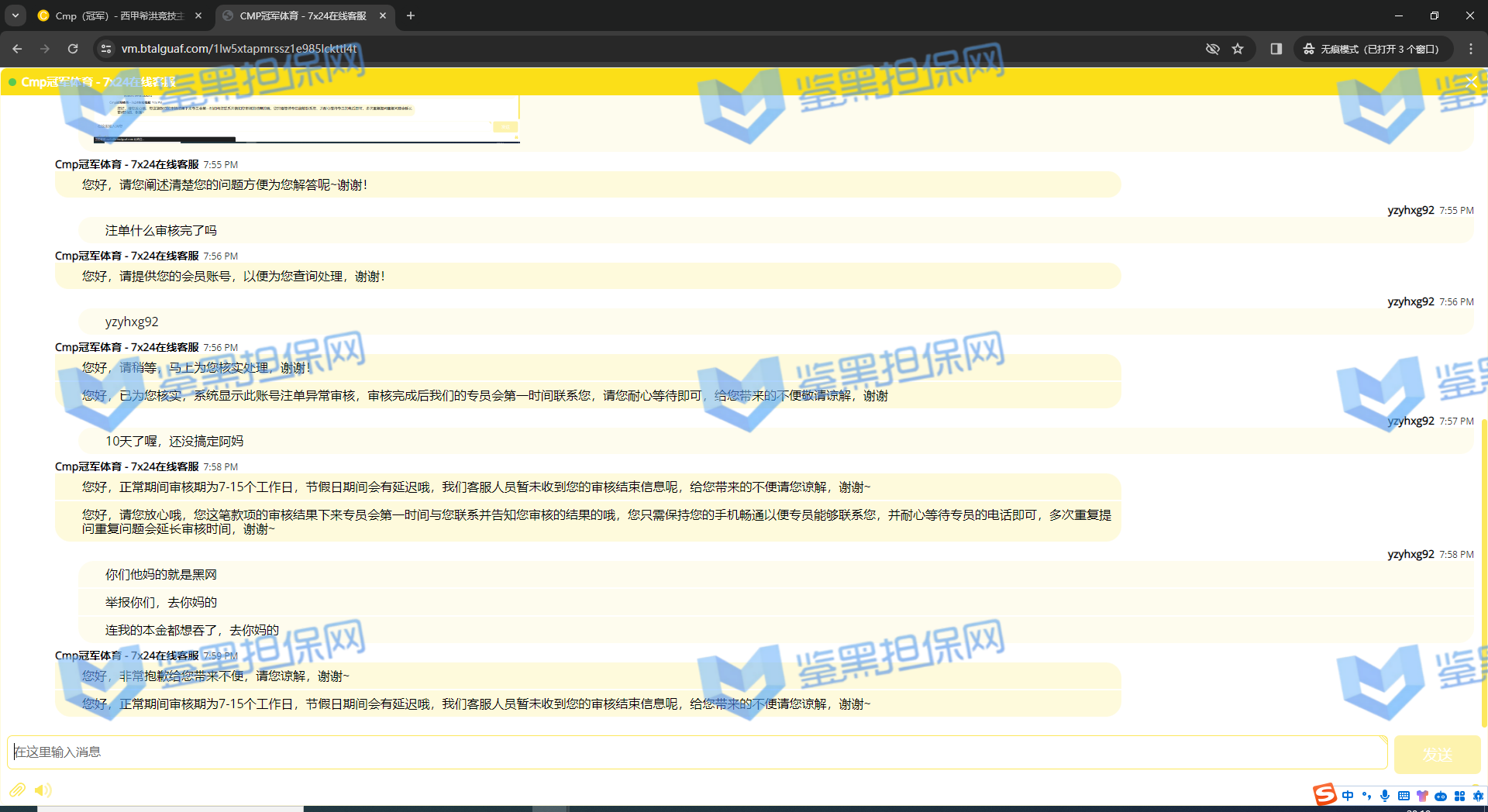The width and height of the screenshot is (1488, 812).
Task: Click the crossed-out eye tracking-protection icon
Action: pyautogui.click(x=1213, y=49)
